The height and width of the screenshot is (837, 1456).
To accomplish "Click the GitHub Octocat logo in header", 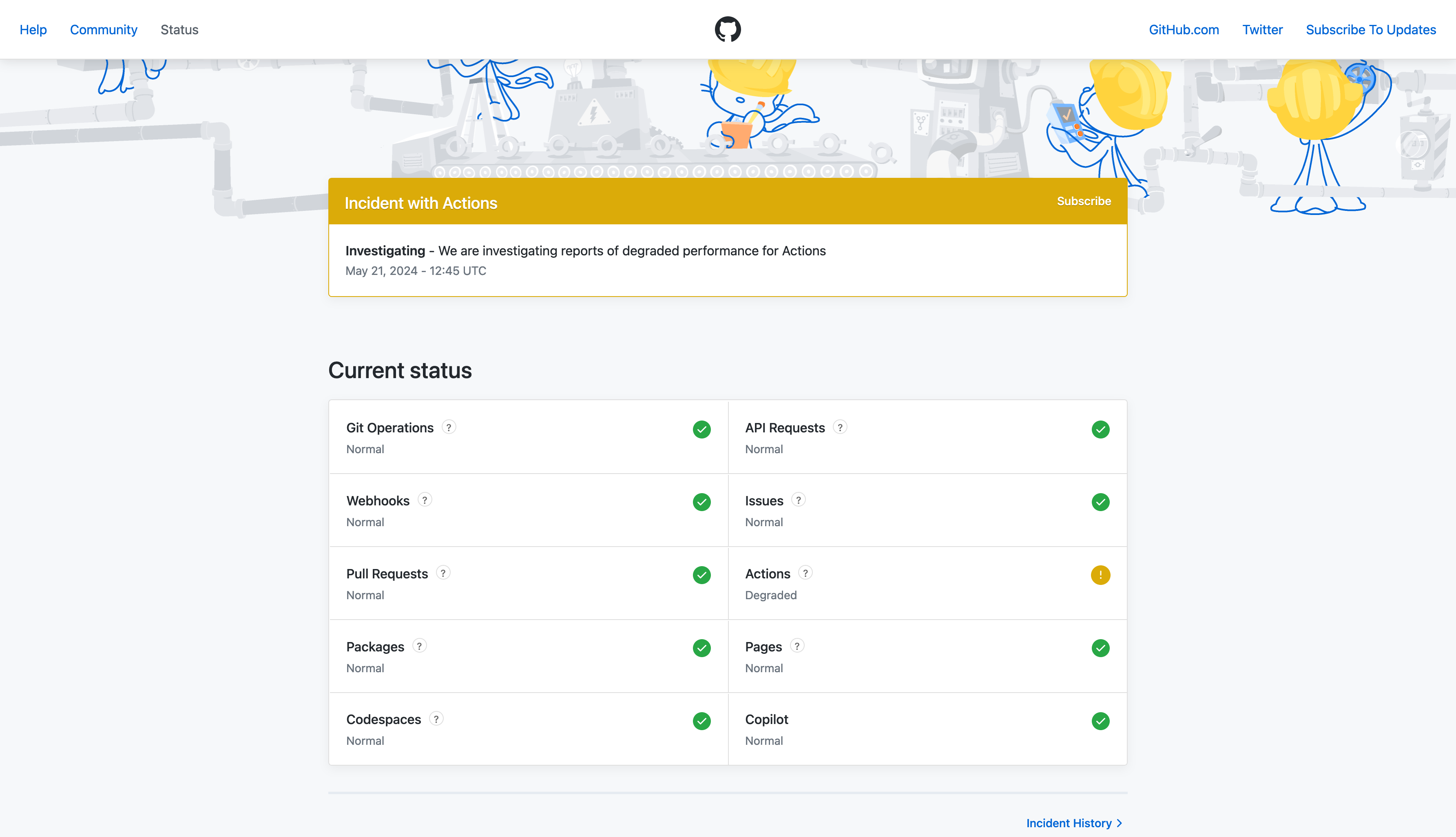I will tap(728, 29).
